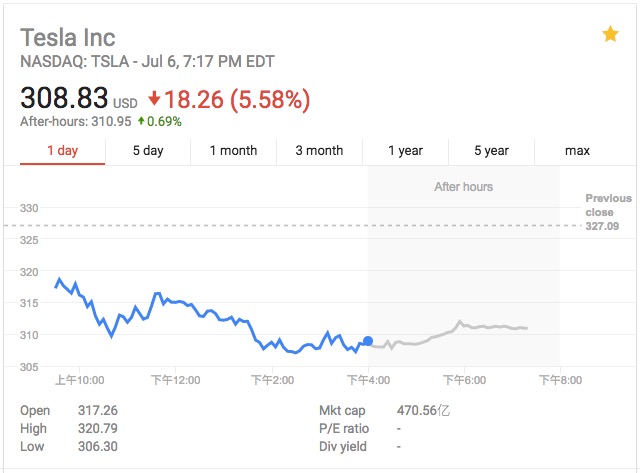The height and width of the screenshot is (473, 640).
Task: Open the 1 month chart tab
Action: [x=233, y=151]
